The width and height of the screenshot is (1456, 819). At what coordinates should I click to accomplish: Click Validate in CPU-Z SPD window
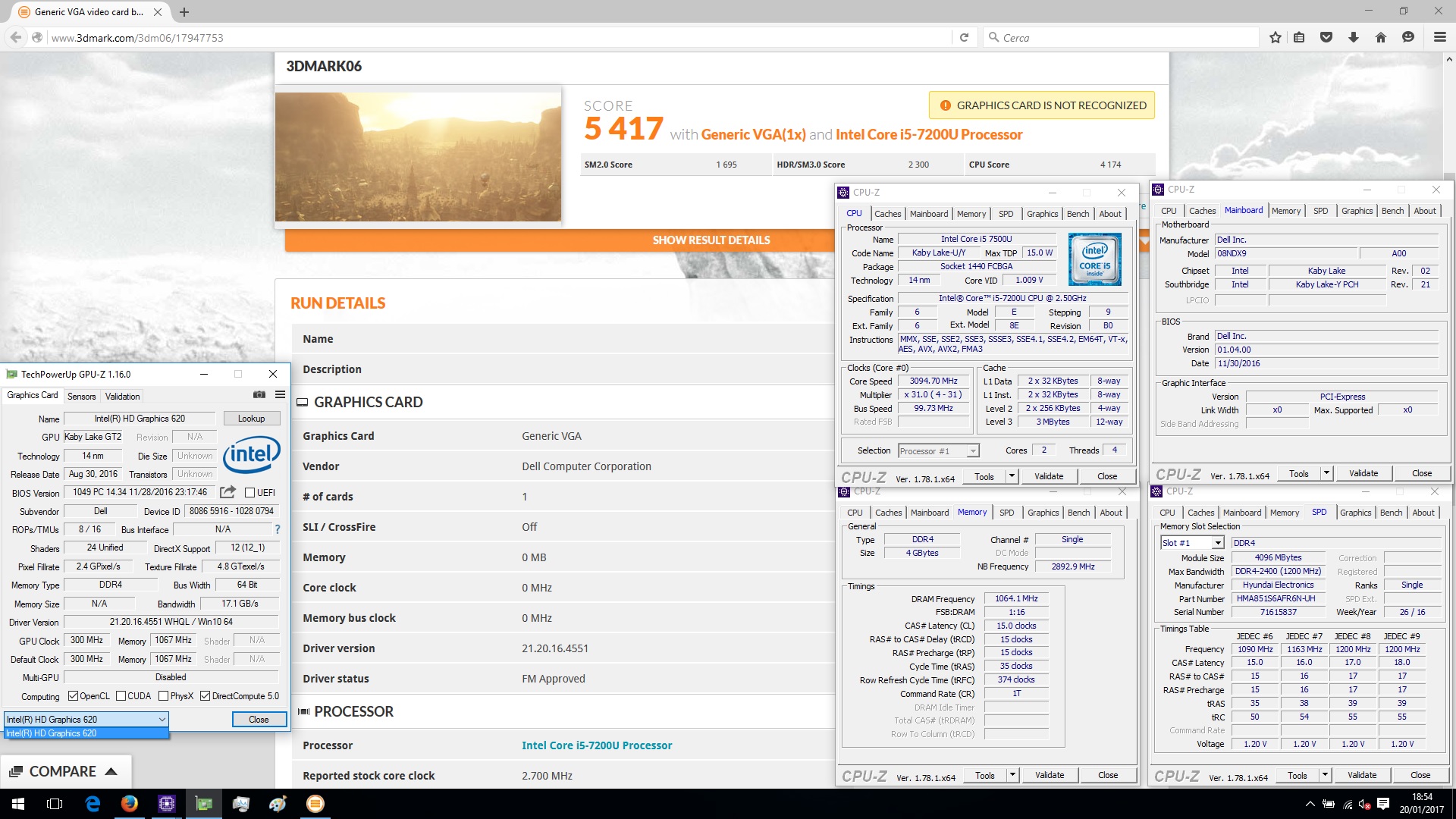click(1362, 775)
